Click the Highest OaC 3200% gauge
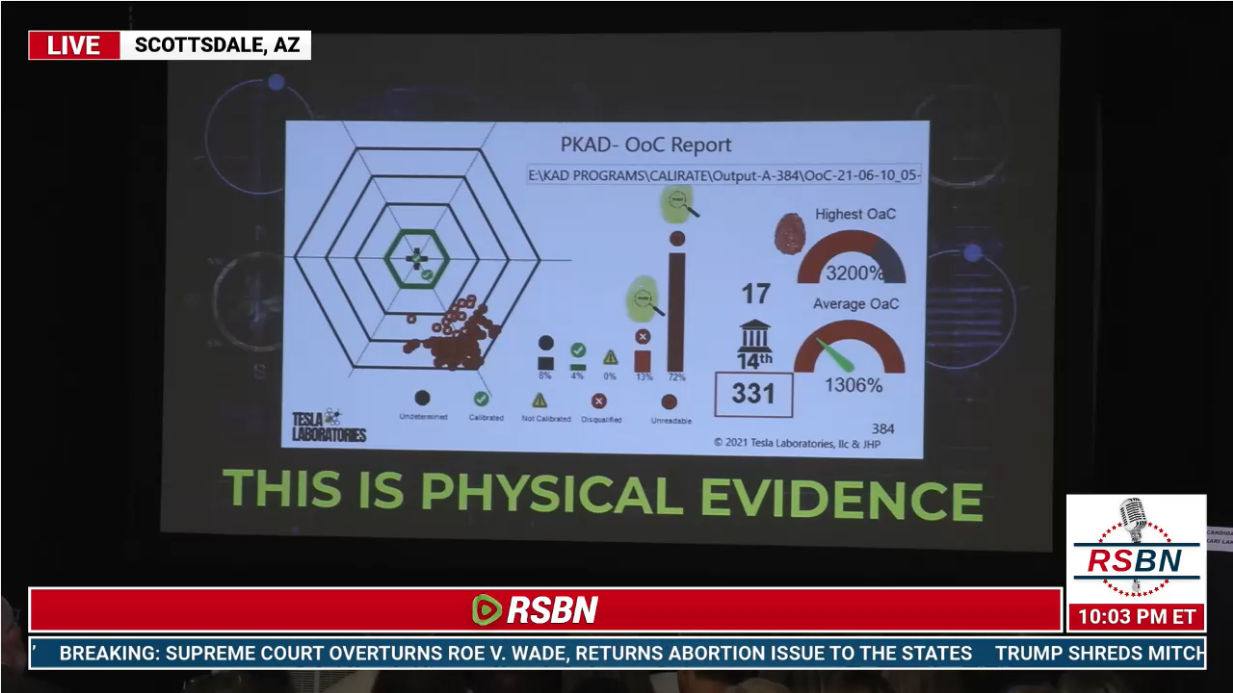This screenshot has width=1233, height=693. click(x=852, y=258)
